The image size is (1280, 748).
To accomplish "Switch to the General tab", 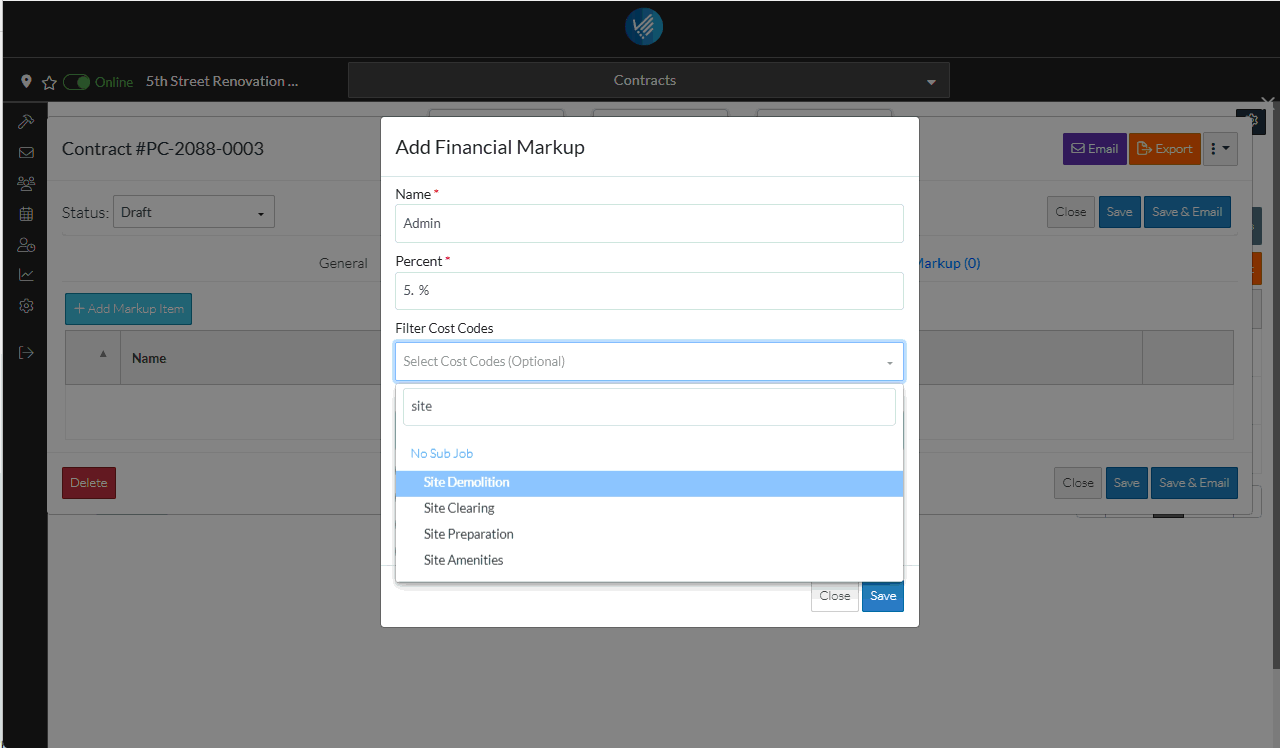I will (x=343, y=263).
